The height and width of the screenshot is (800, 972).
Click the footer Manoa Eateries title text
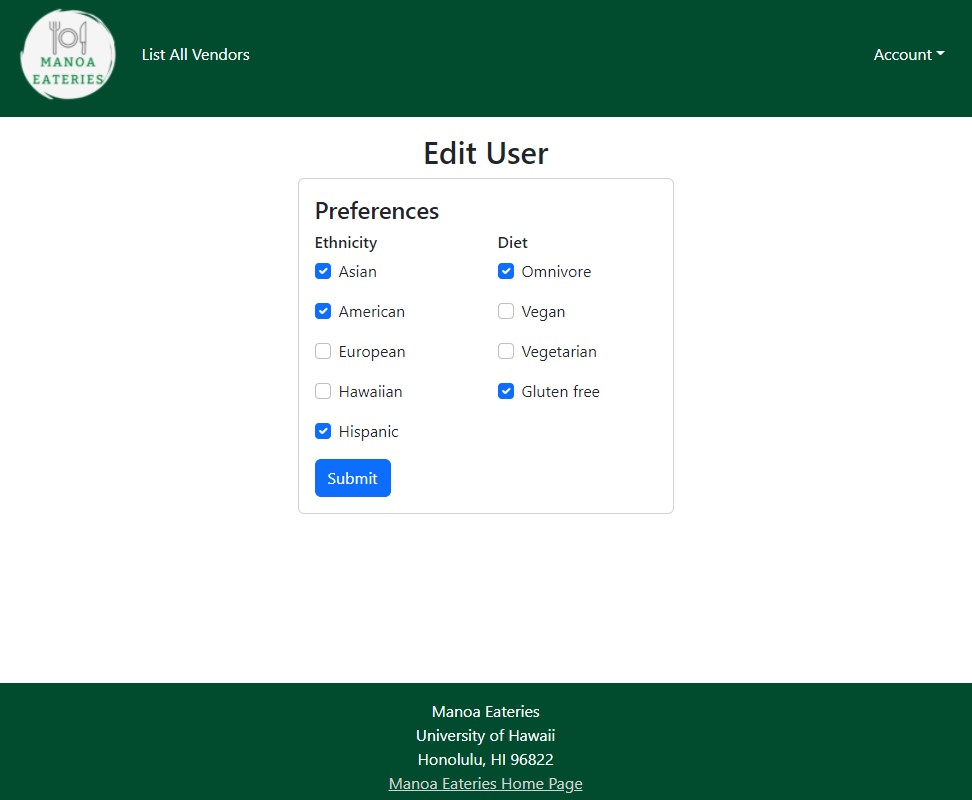click(x=485, y=711)
